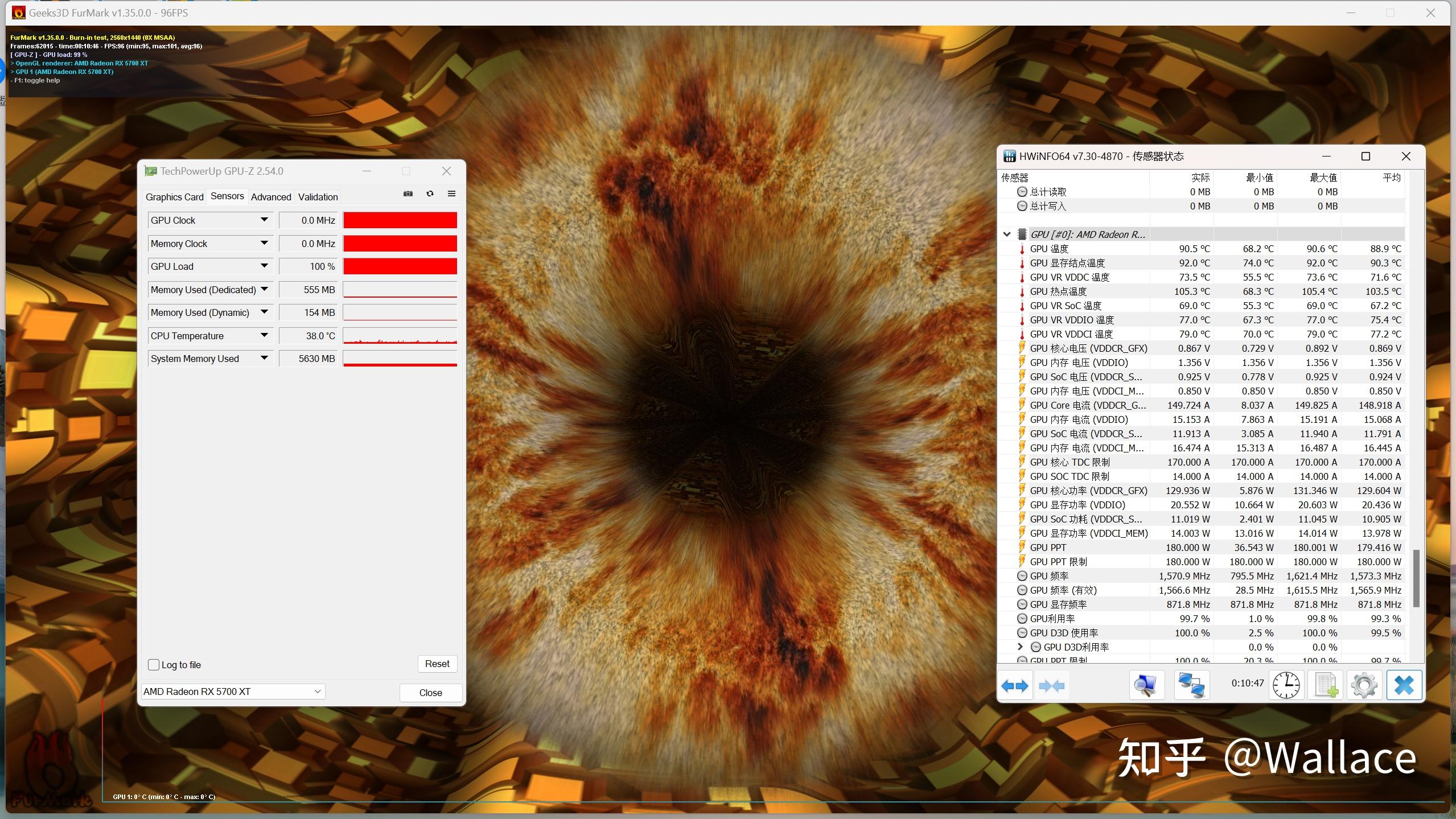The width and height of the screenshot is (1456, 819).
Task: Click the Reset button in GPU-Z
Action: (436, 663)
